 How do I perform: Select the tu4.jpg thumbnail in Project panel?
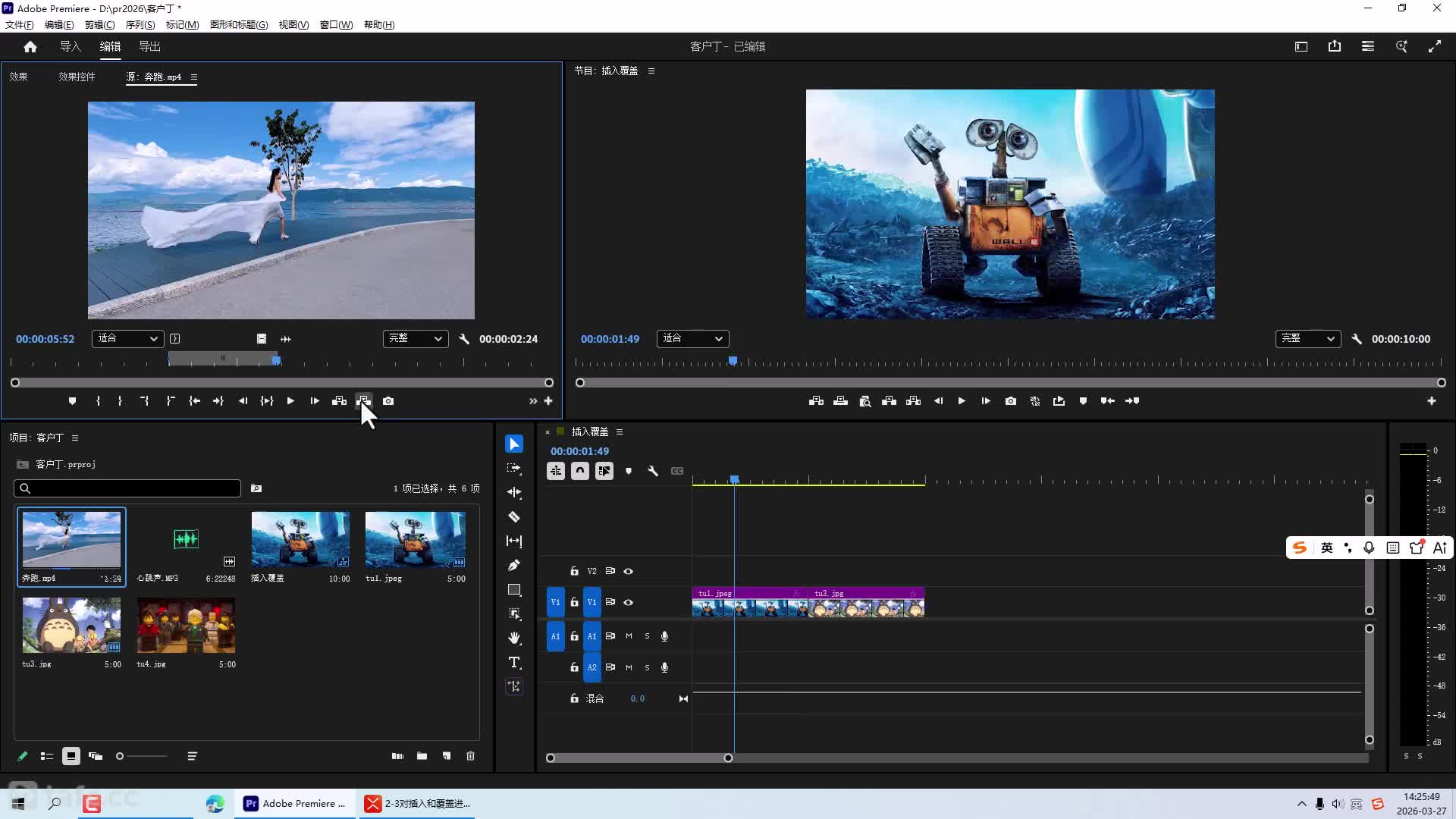tap(186, 626)
